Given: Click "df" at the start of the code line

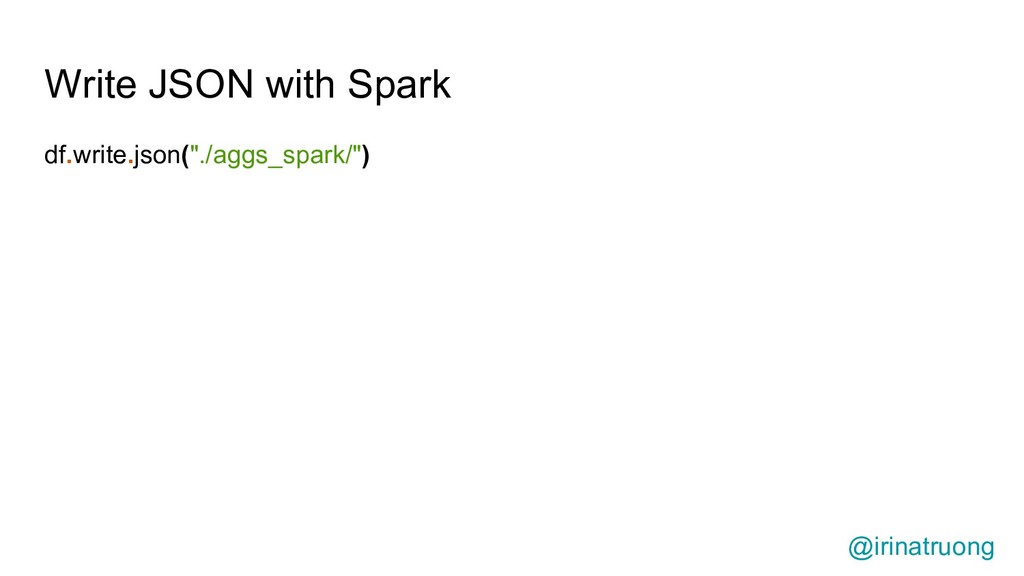Looking at the screenshot, I should (x=55, y=155).
